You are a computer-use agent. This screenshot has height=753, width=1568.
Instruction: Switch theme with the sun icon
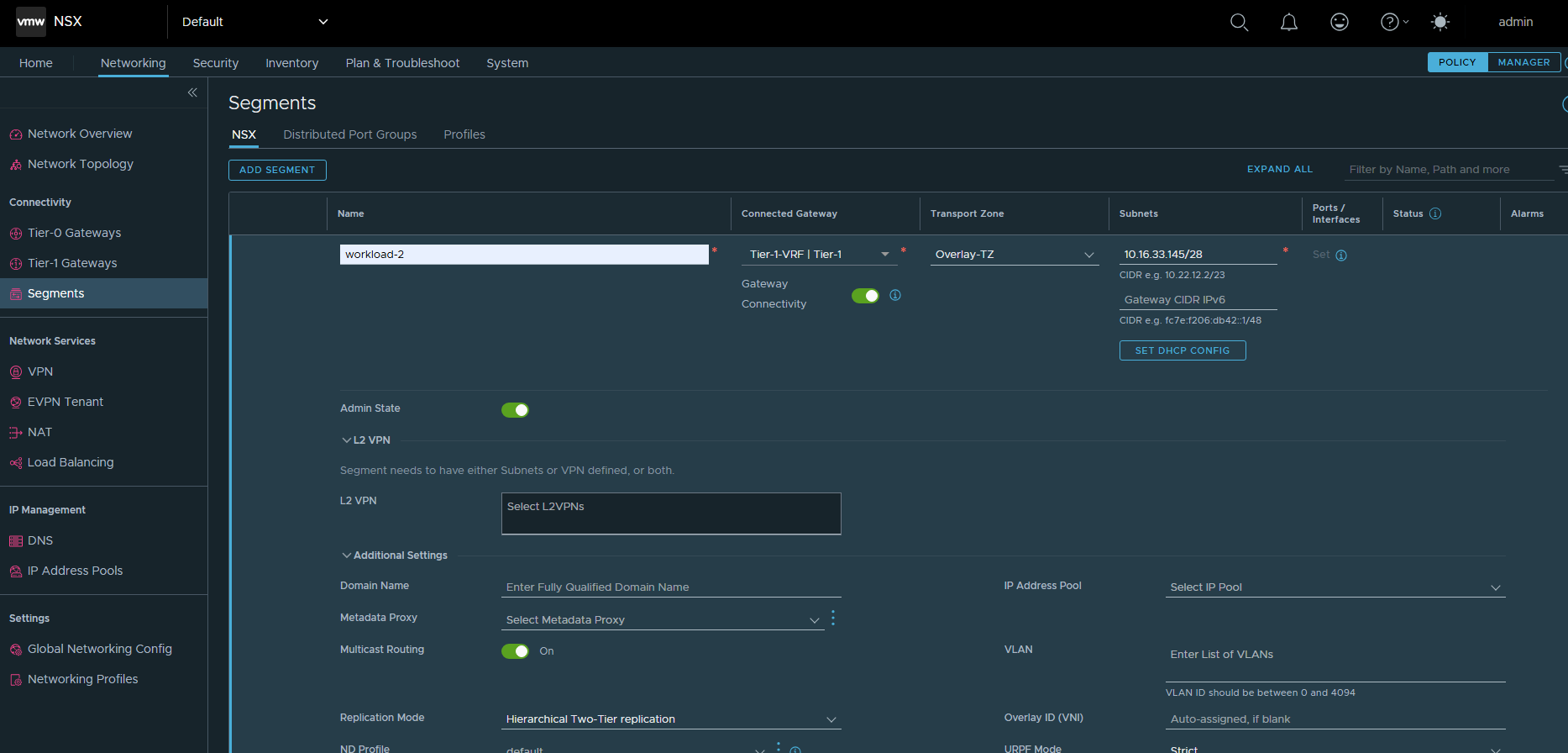tap(1440, 23)
